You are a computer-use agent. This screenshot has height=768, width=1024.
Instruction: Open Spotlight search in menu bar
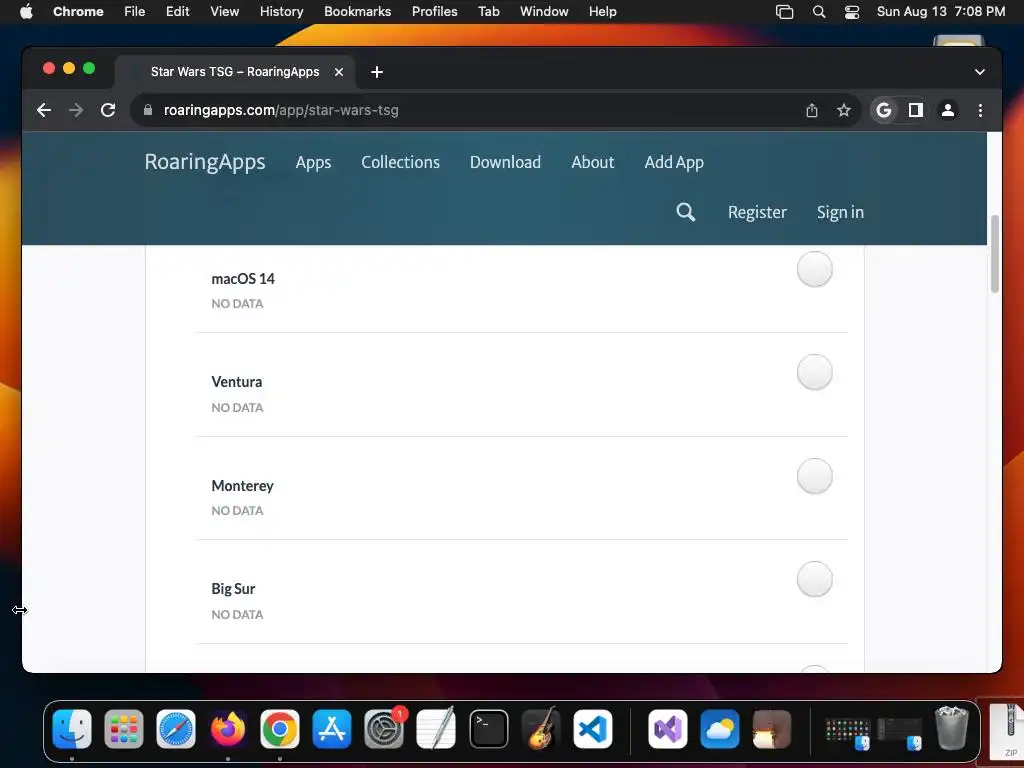pyautogui.click(x=819, y=12)
